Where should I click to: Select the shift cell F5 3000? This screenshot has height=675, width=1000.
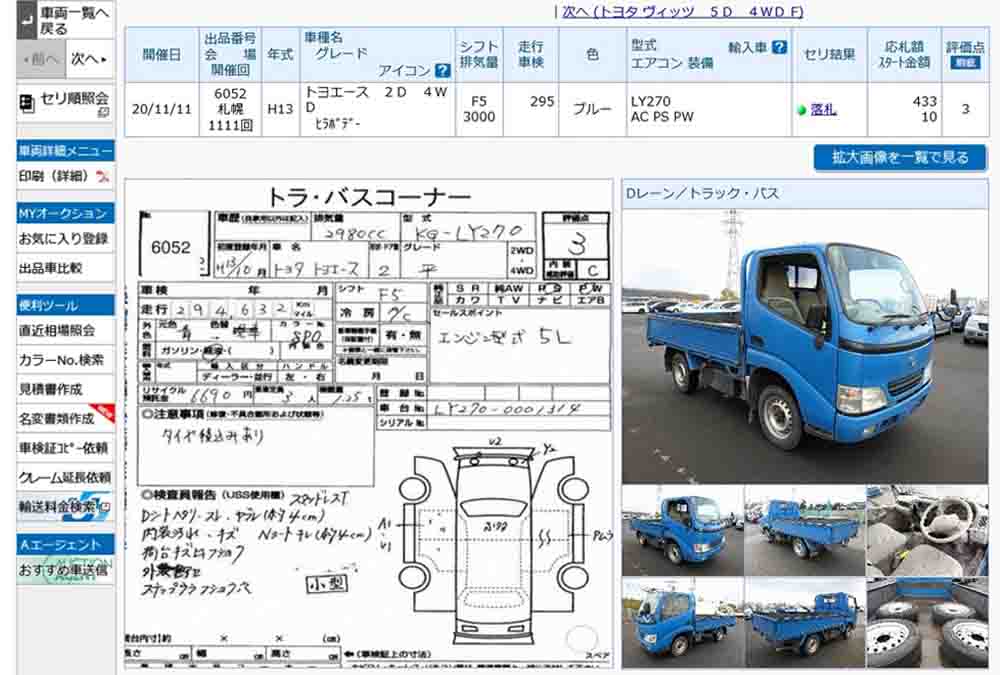(479, 109)
